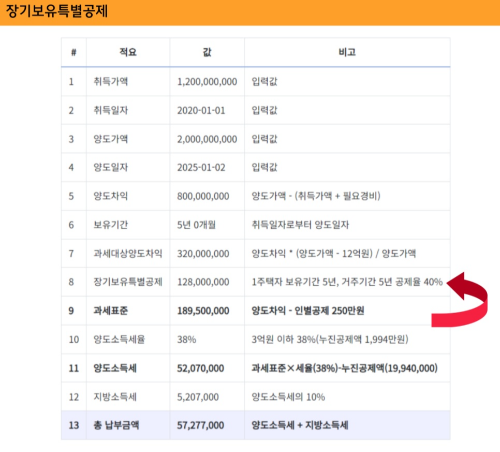Click the note 양도소득세의 10%
The width and height of the screenshot is (500, 452).
coord(288,397)
